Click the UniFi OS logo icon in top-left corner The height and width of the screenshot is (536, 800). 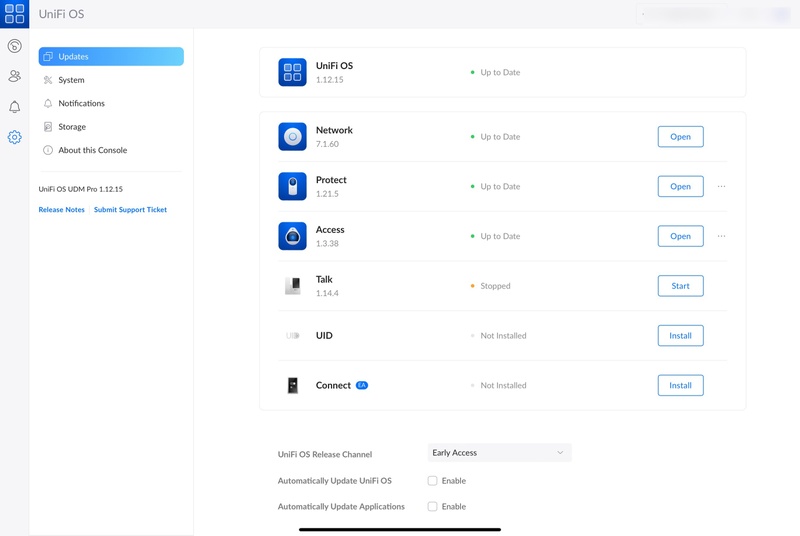click(x=14, y=14)
